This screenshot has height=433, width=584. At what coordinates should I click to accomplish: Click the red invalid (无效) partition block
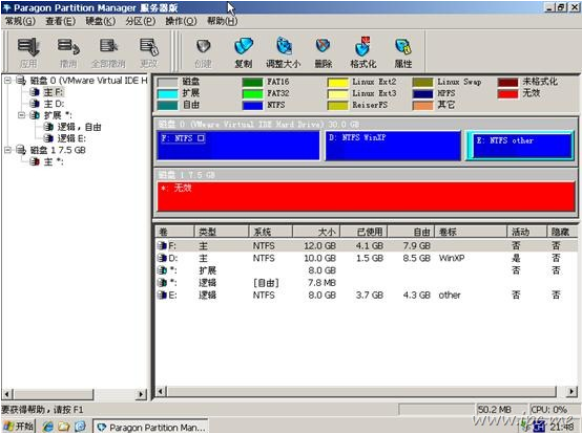point(366,197)
